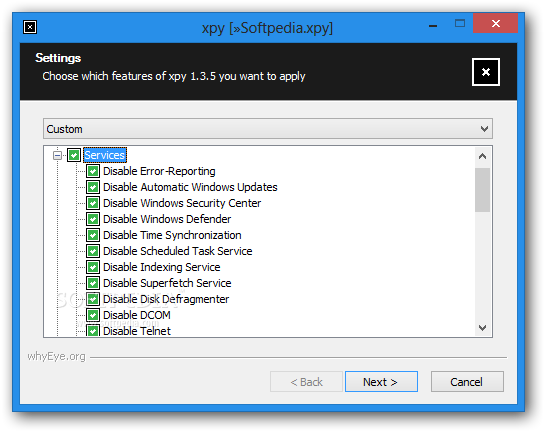Open the Custom profile dropdown

268,129
